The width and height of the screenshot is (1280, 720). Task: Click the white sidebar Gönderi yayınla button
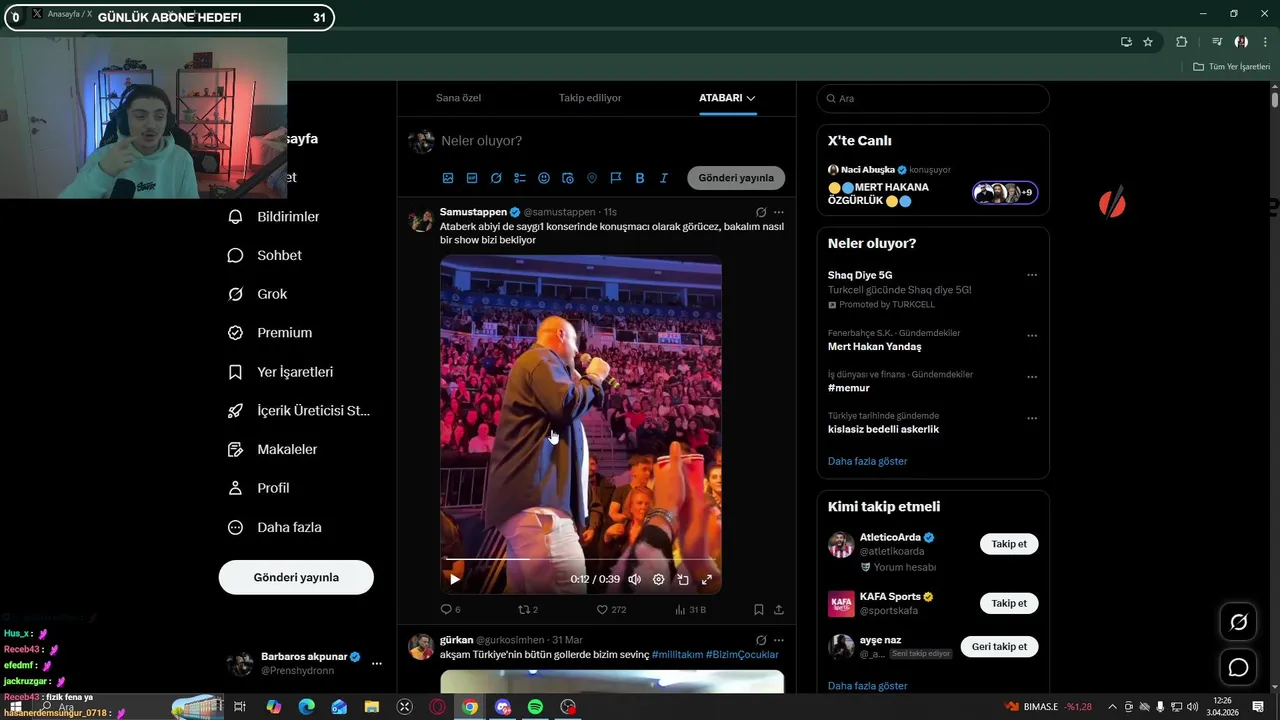(x=296, y=577)
